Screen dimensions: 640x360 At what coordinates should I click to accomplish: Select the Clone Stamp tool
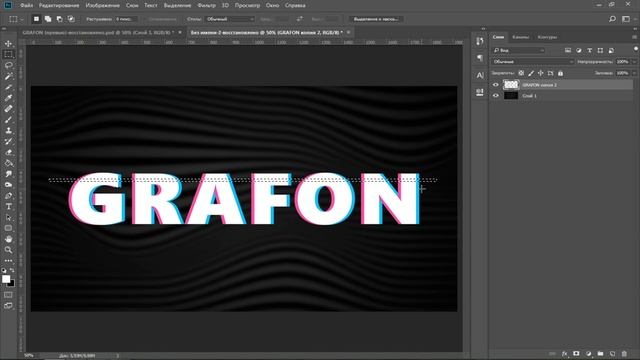click(8, 131)
